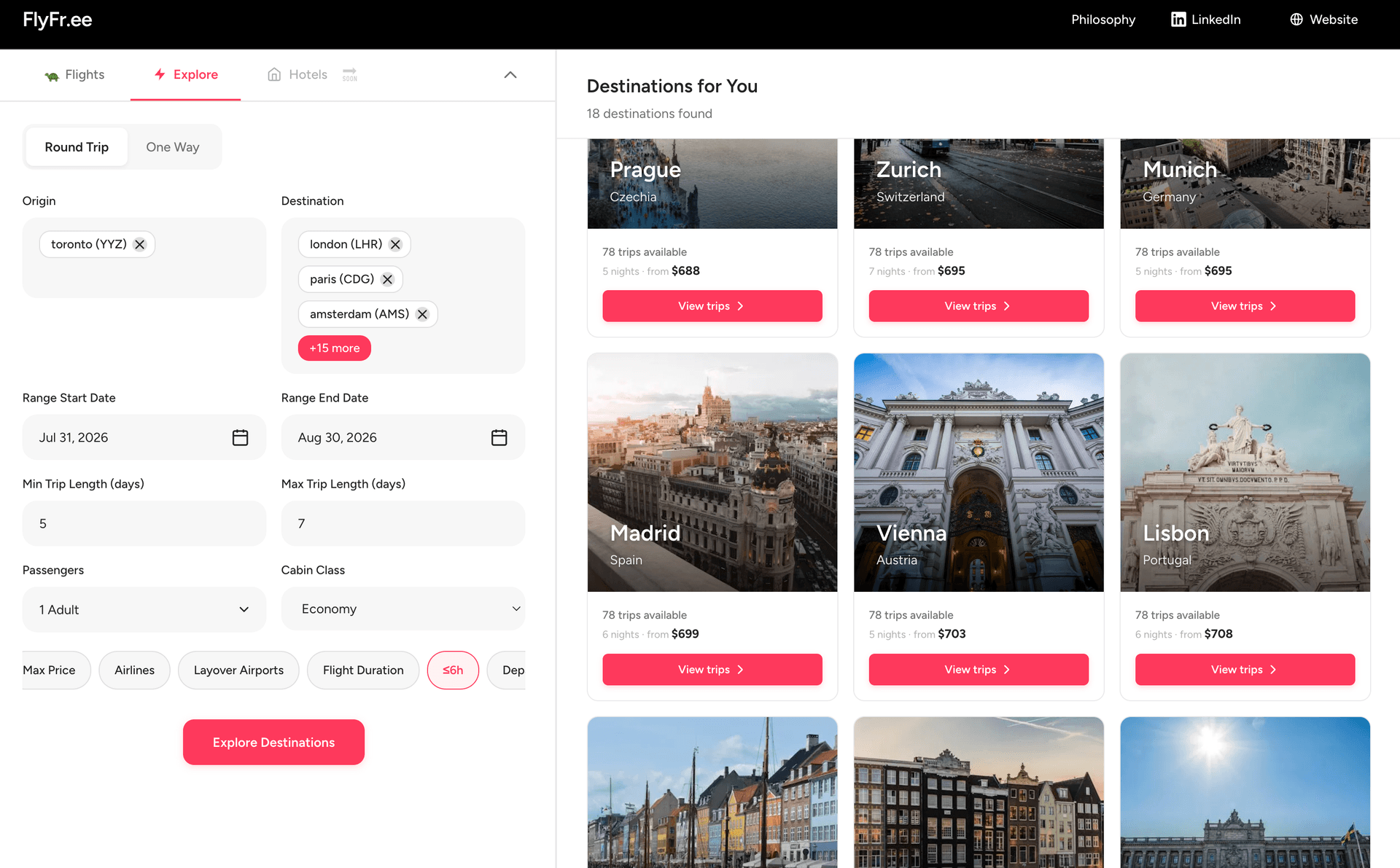
Task: View trips for Zurich
Action: click(979, 306)
